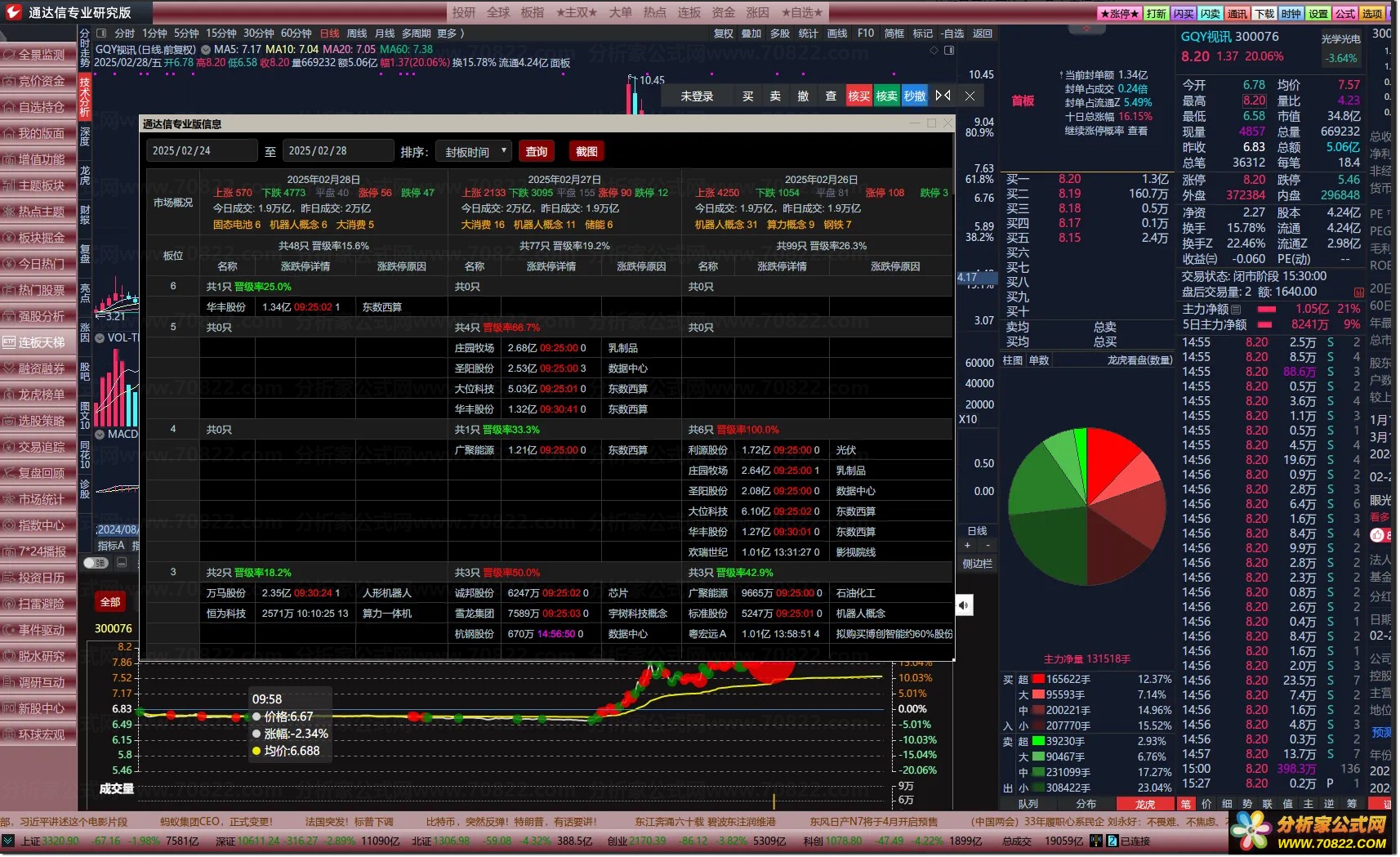Open 龙虎榜单 sidebar item
1400x857 pixels.
point(39,395)
